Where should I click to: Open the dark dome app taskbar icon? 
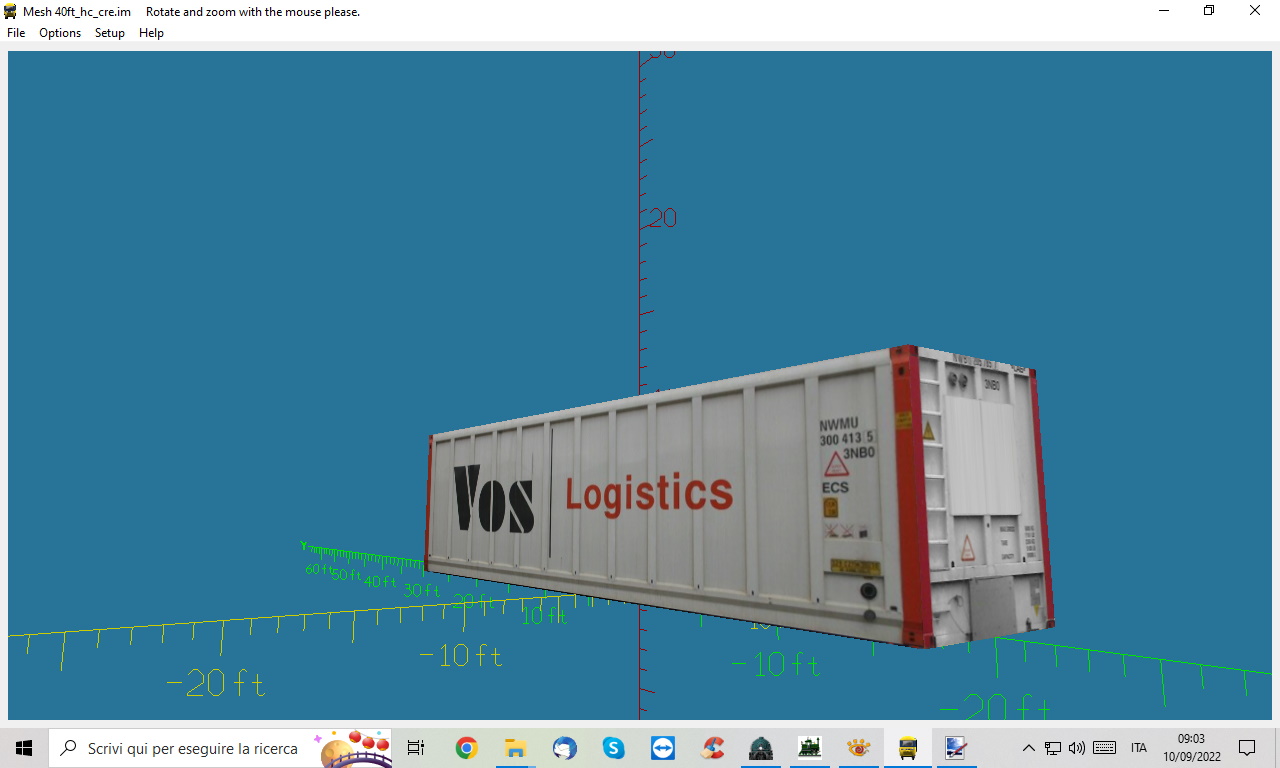pos(761,748)
